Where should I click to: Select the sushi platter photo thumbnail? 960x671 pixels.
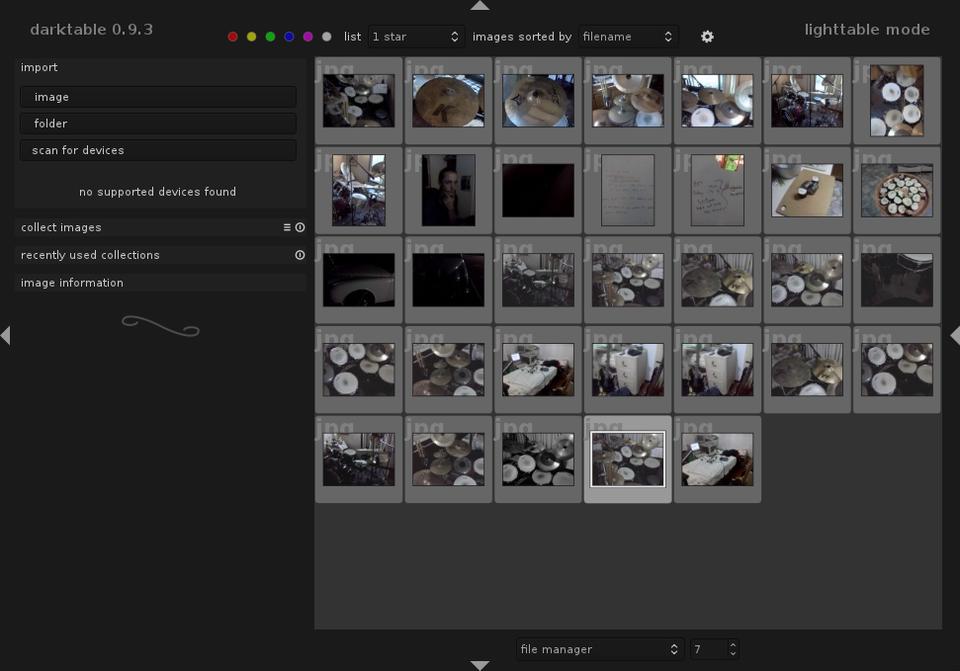click(x=896, y=190)
